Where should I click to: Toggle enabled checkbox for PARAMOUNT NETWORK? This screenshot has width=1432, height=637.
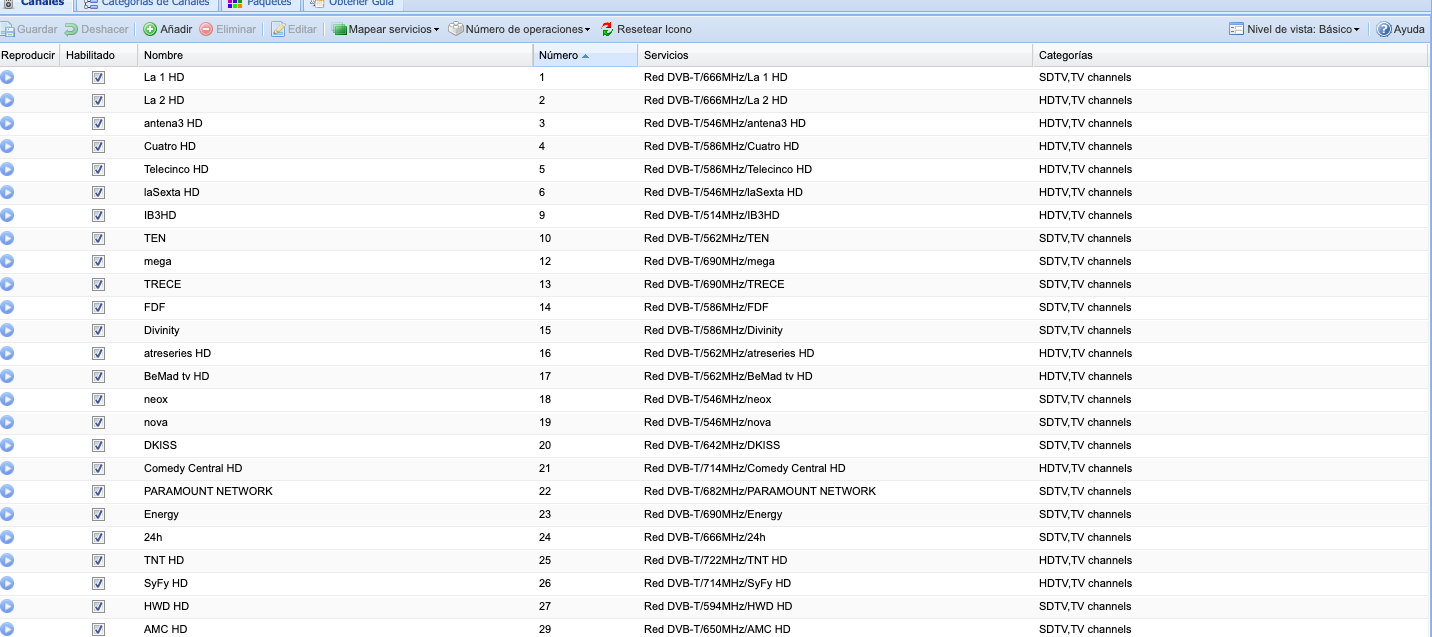(x=98, y=491)
